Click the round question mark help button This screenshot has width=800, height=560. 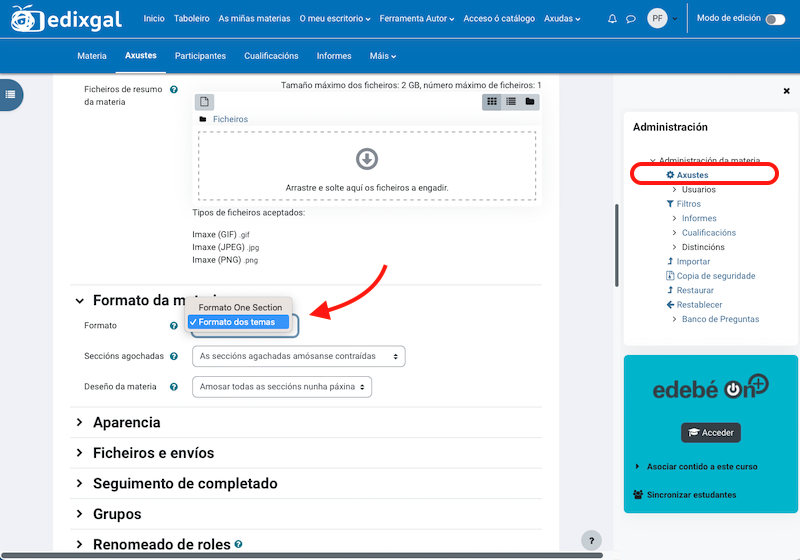591,541
